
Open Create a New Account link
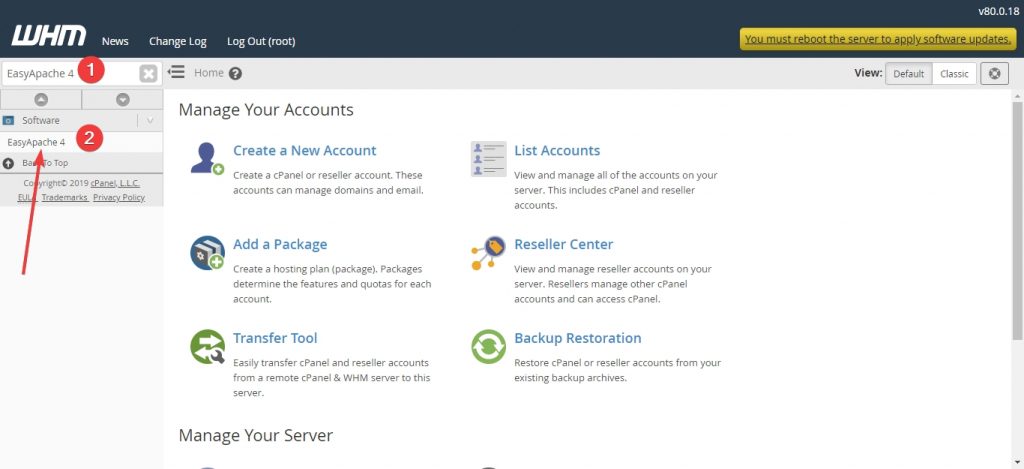coord(304,150)
